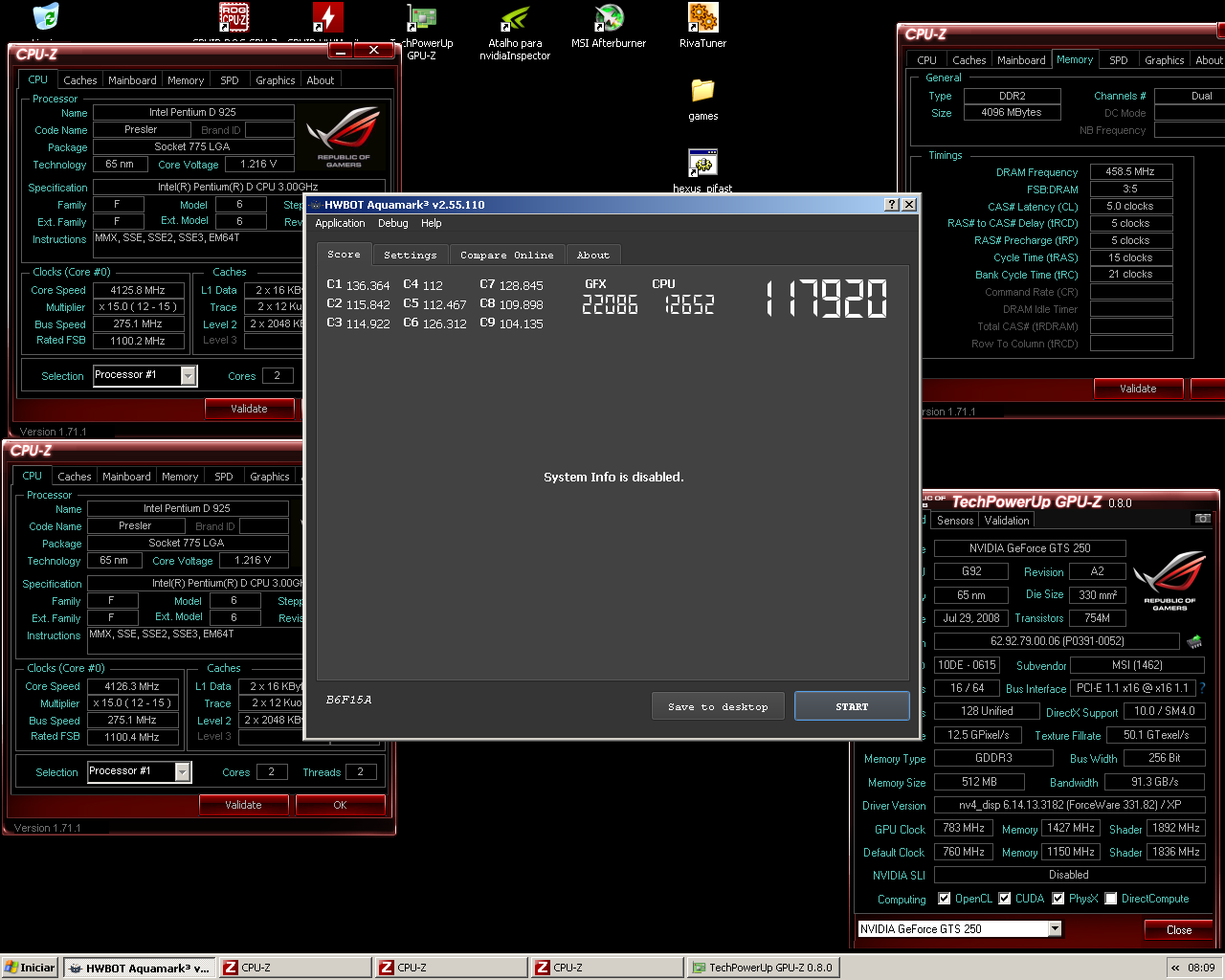Open Mainboard tab in top CPU-Z window
This screenshot has height=980, width=1225.
(x=132, y=80)
